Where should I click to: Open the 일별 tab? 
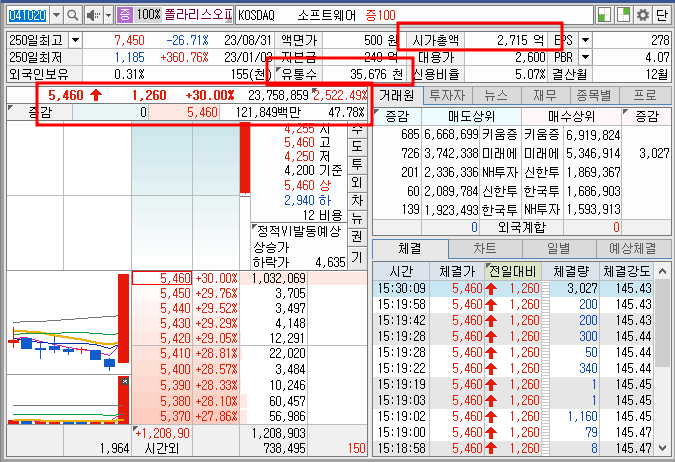tap(559, 248)
